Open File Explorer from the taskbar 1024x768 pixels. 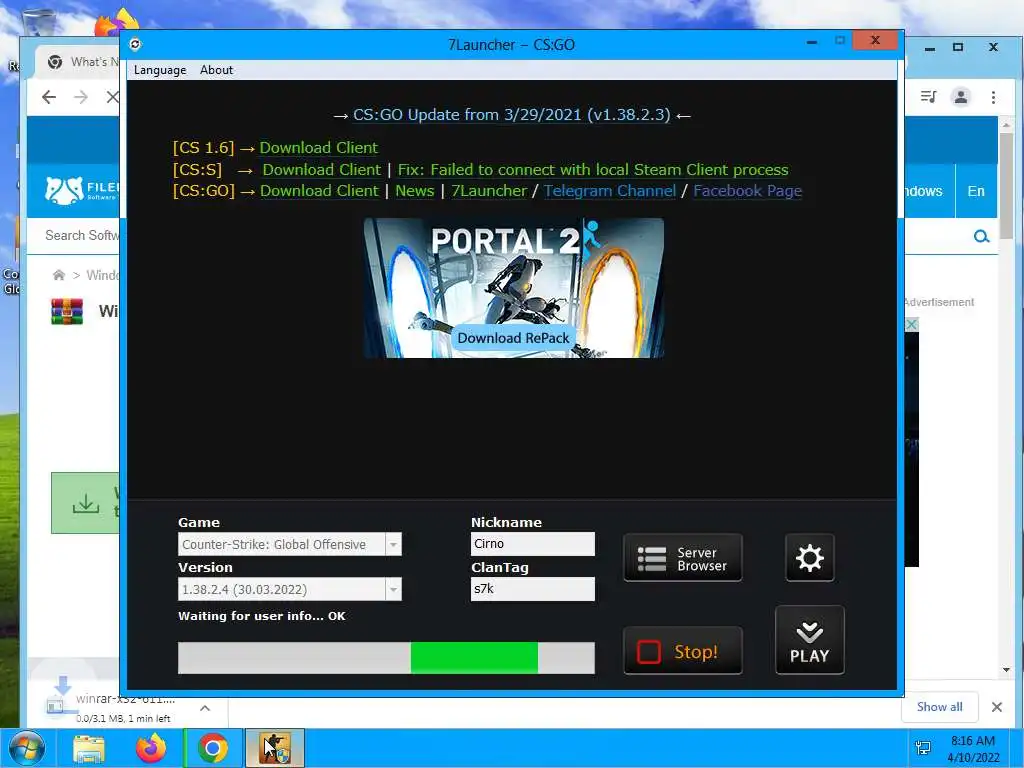coord(89,748)
